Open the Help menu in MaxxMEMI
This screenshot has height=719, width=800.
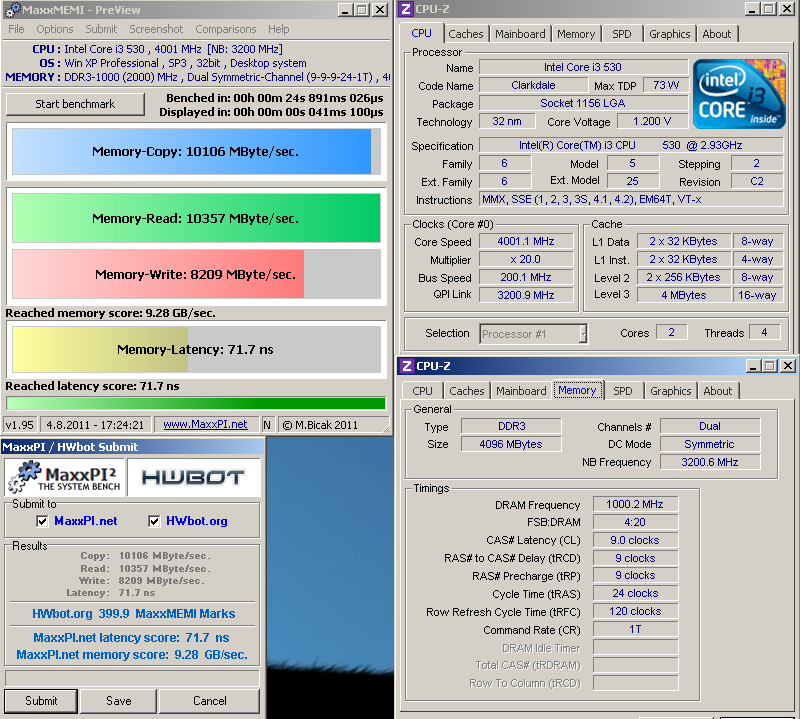click(279, 29)
